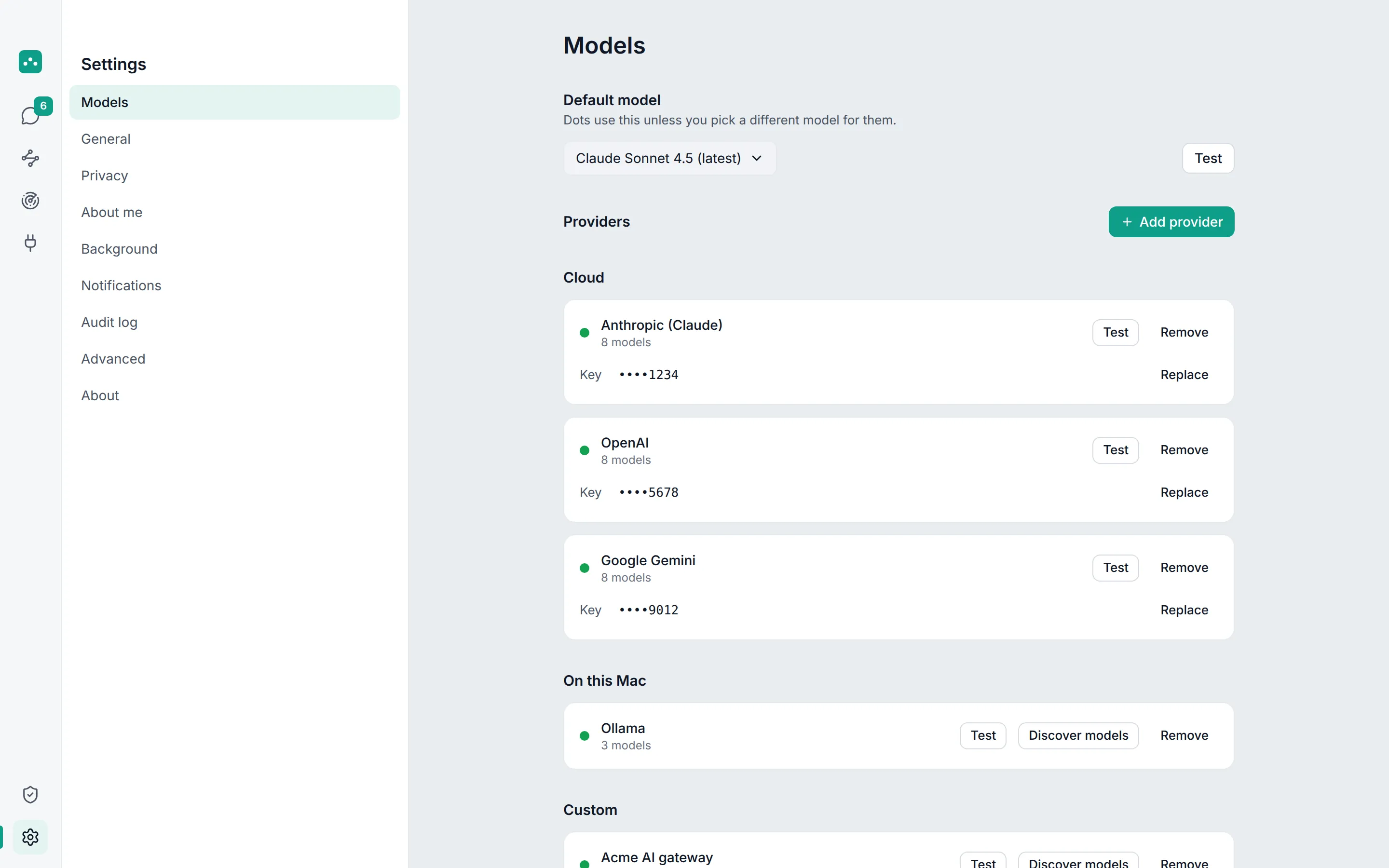The width and height of the screenshot is (1389, 868).
Task: Click the Acme AI gateway provider name
Action: click(656, 857)
